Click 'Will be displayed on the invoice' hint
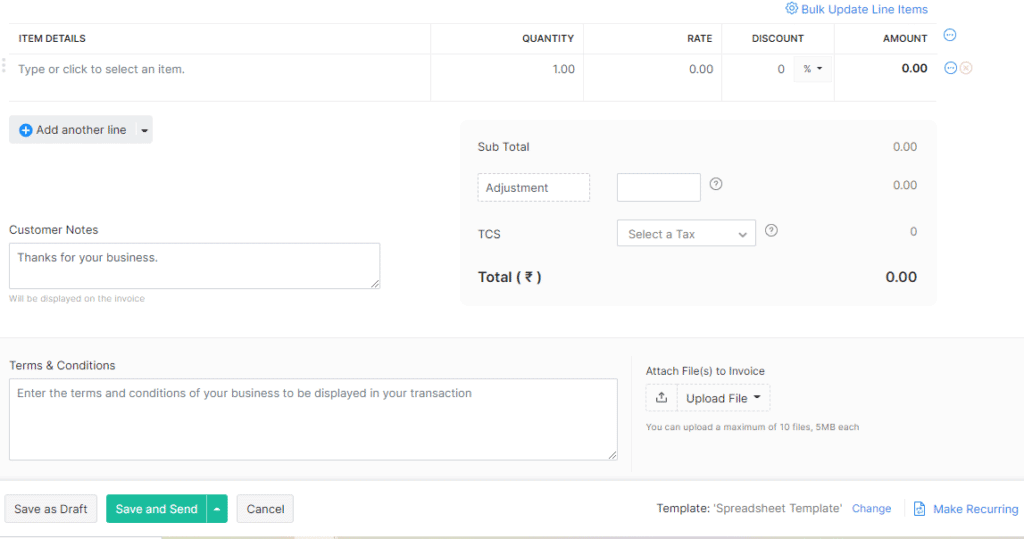 pyautogui.click(x=77, y=299)
